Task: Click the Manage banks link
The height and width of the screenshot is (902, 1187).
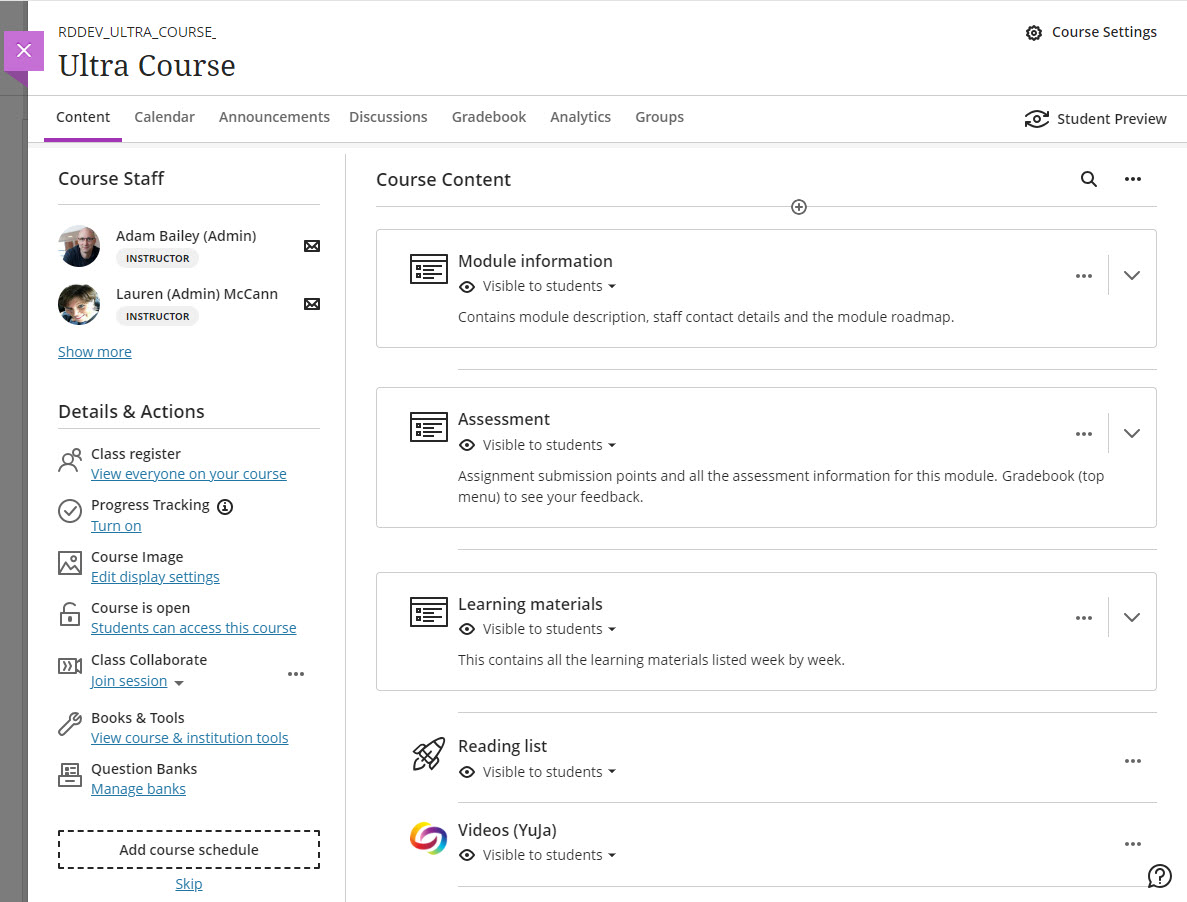Action: (138, 789)
